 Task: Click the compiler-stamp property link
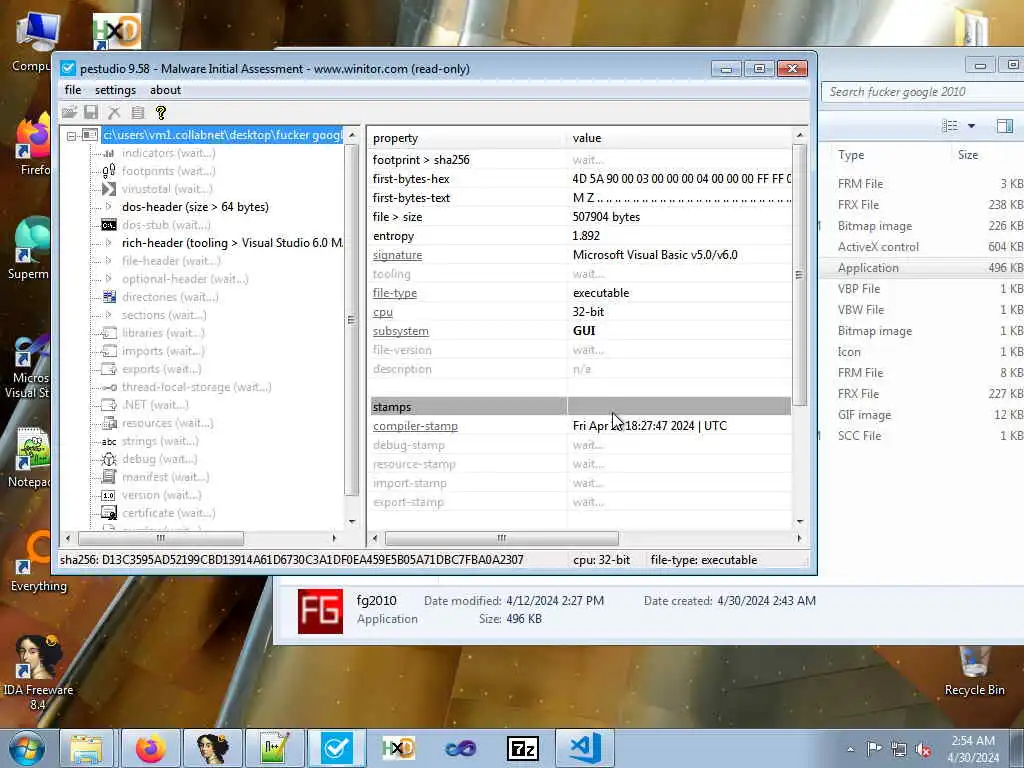pos(415,426)
